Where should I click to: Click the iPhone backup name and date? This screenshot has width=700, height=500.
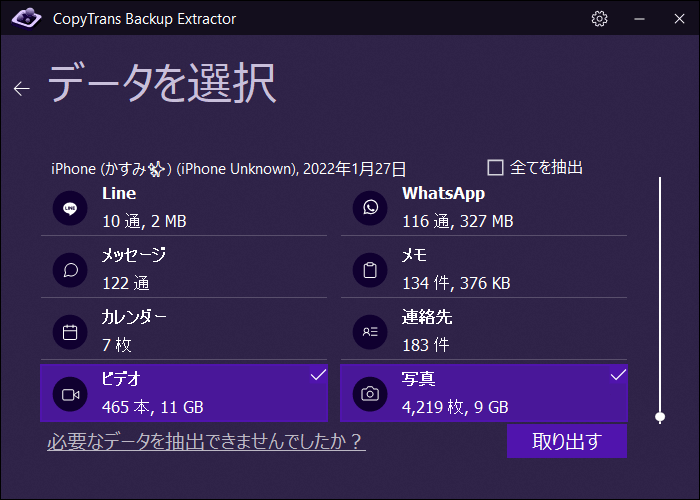[x=229, y=169]
